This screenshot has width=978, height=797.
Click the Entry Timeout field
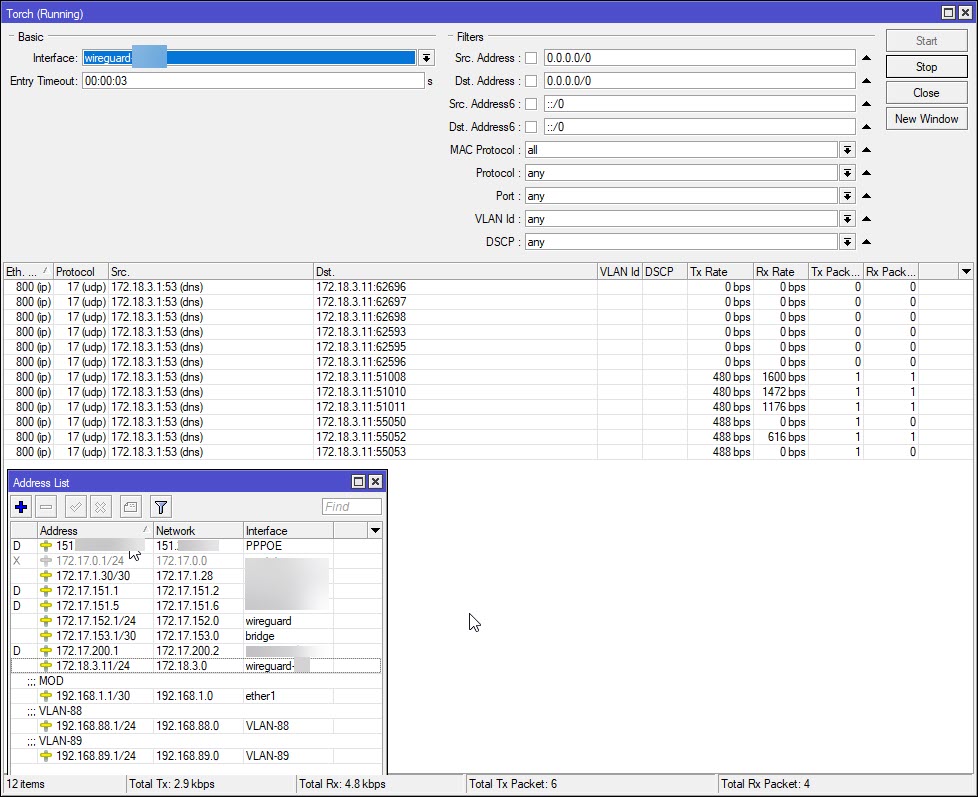(x=253, y=81)
